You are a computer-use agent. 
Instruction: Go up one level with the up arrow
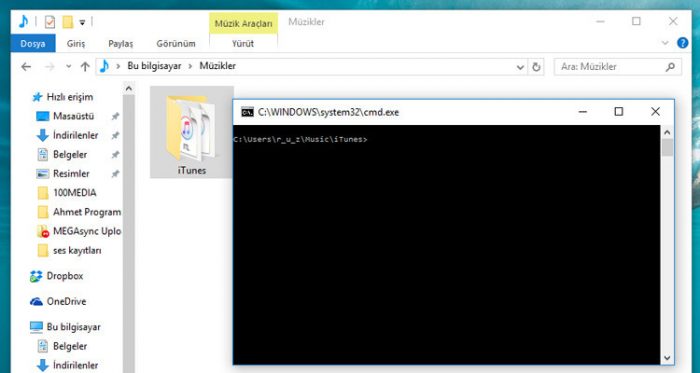click(85, 67)
